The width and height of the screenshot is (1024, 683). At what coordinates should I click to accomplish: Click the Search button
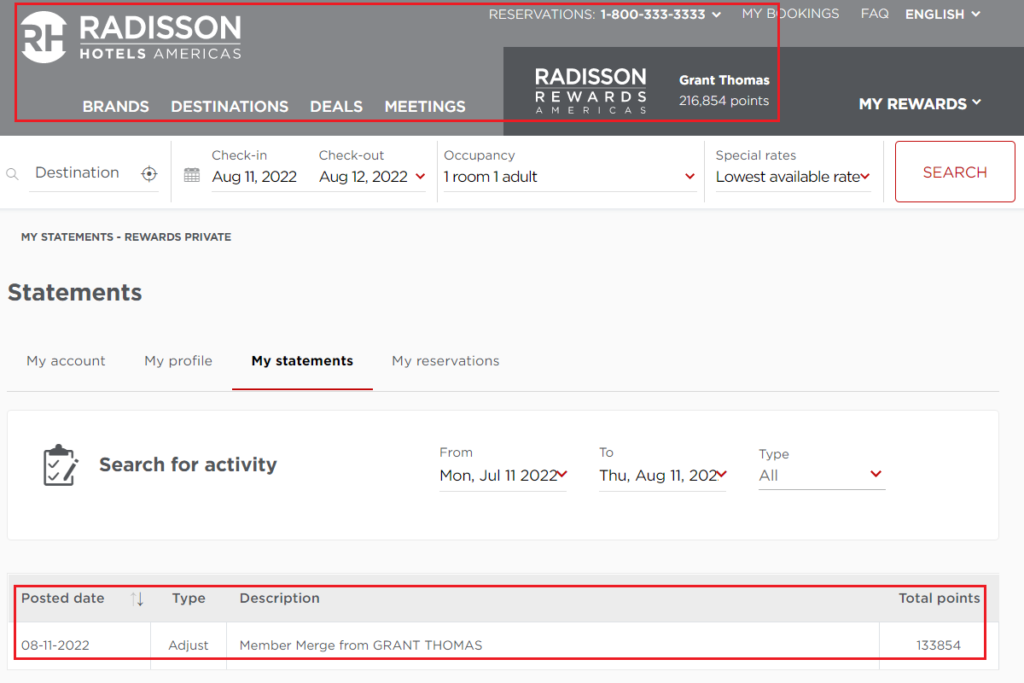pyautogui.click(x=954, y=171)
